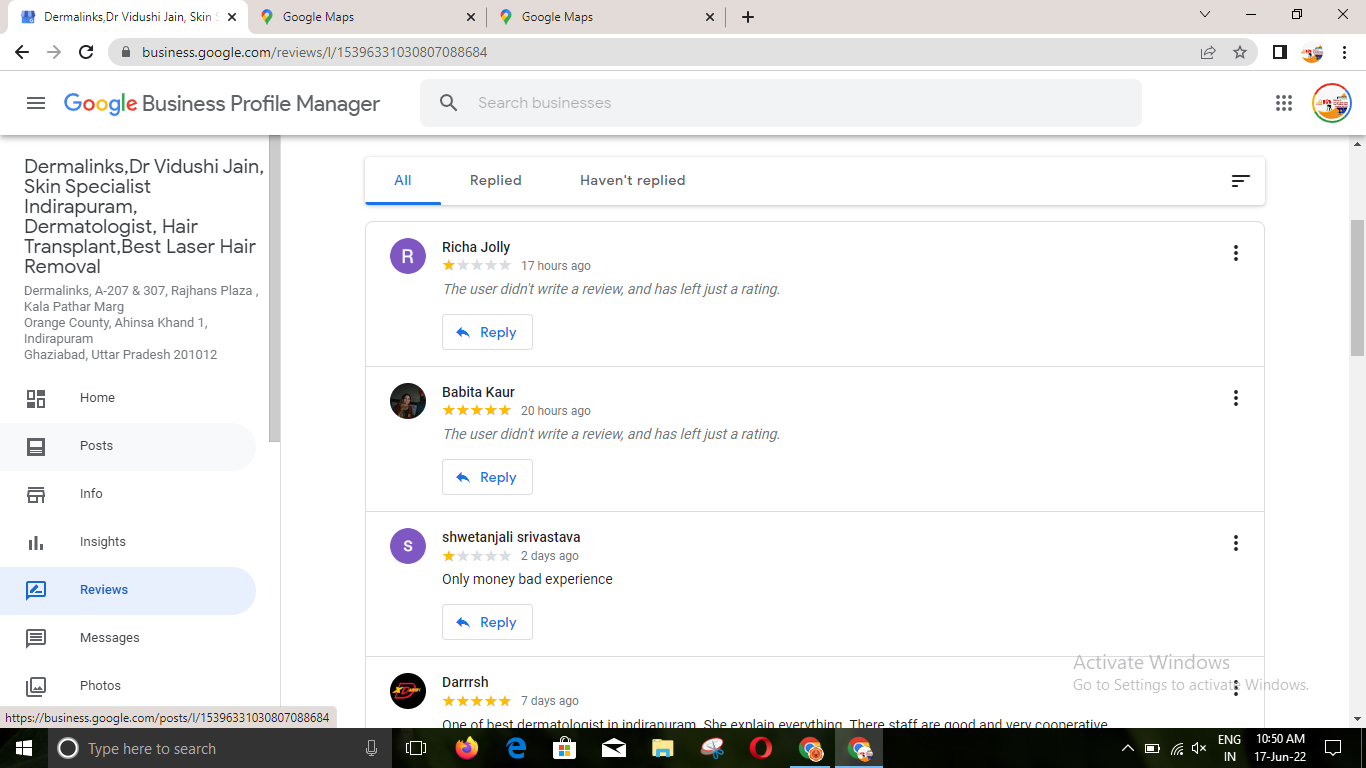Screen dimensions: 1366x768
Task: Open the Windows notification center
Action: (1333, 748)
